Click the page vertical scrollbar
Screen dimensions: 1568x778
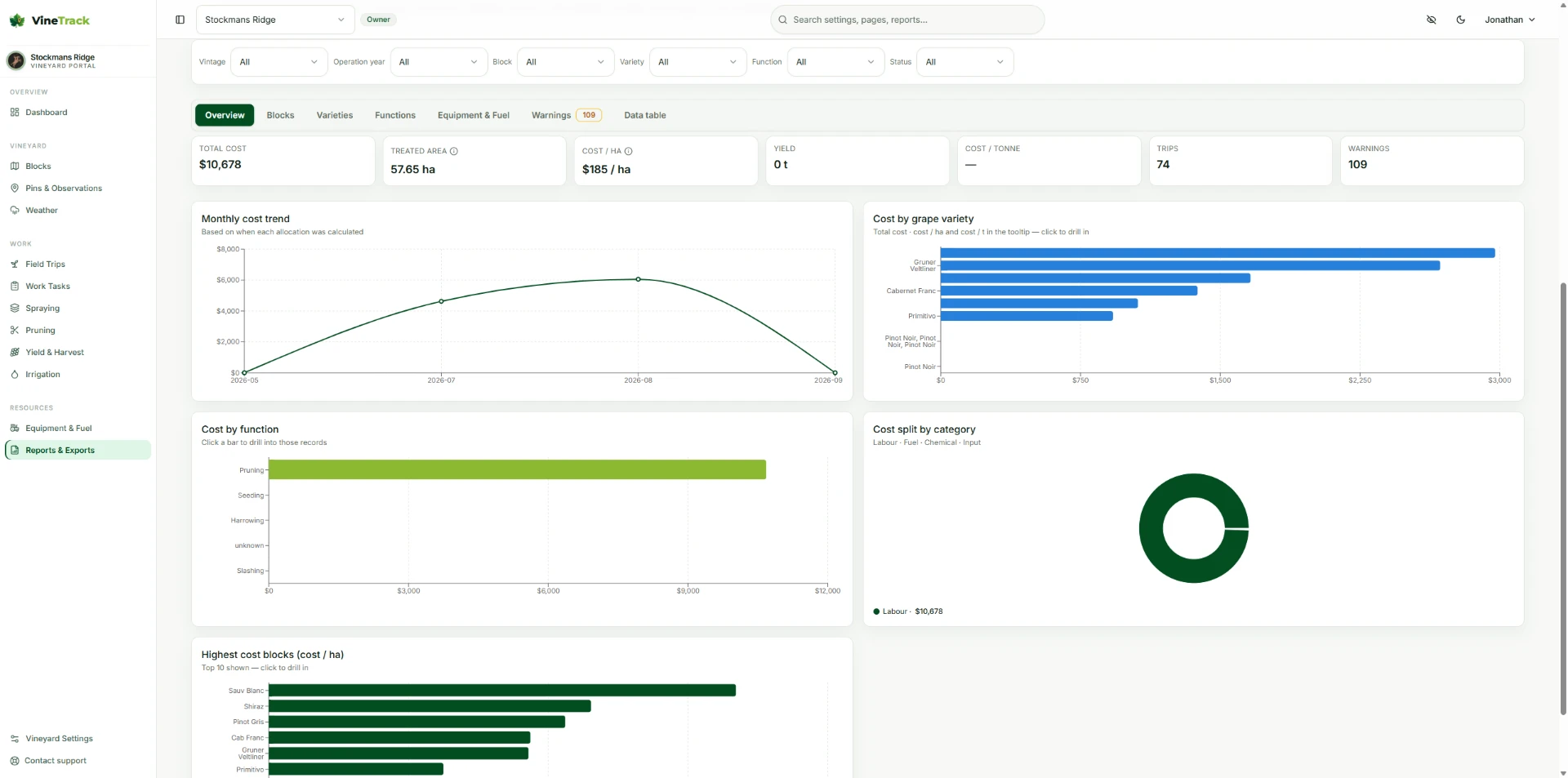pyautogui.click(x=1563, y=498)
